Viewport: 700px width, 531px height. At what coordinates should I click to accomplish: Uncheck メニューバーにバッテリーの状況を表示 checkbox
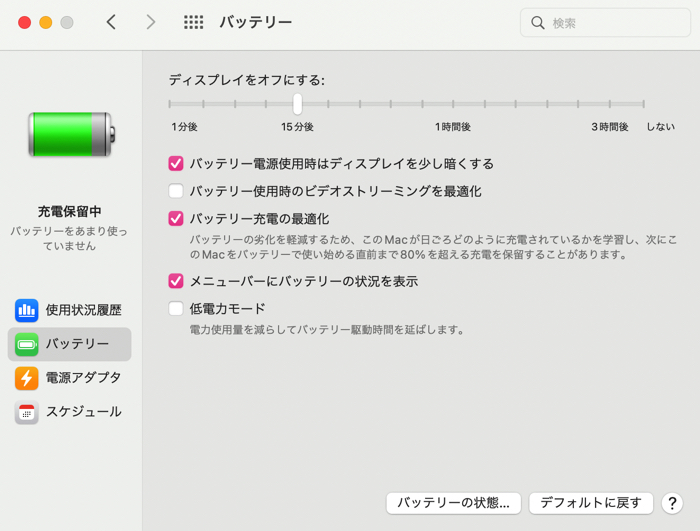[176, 281]
